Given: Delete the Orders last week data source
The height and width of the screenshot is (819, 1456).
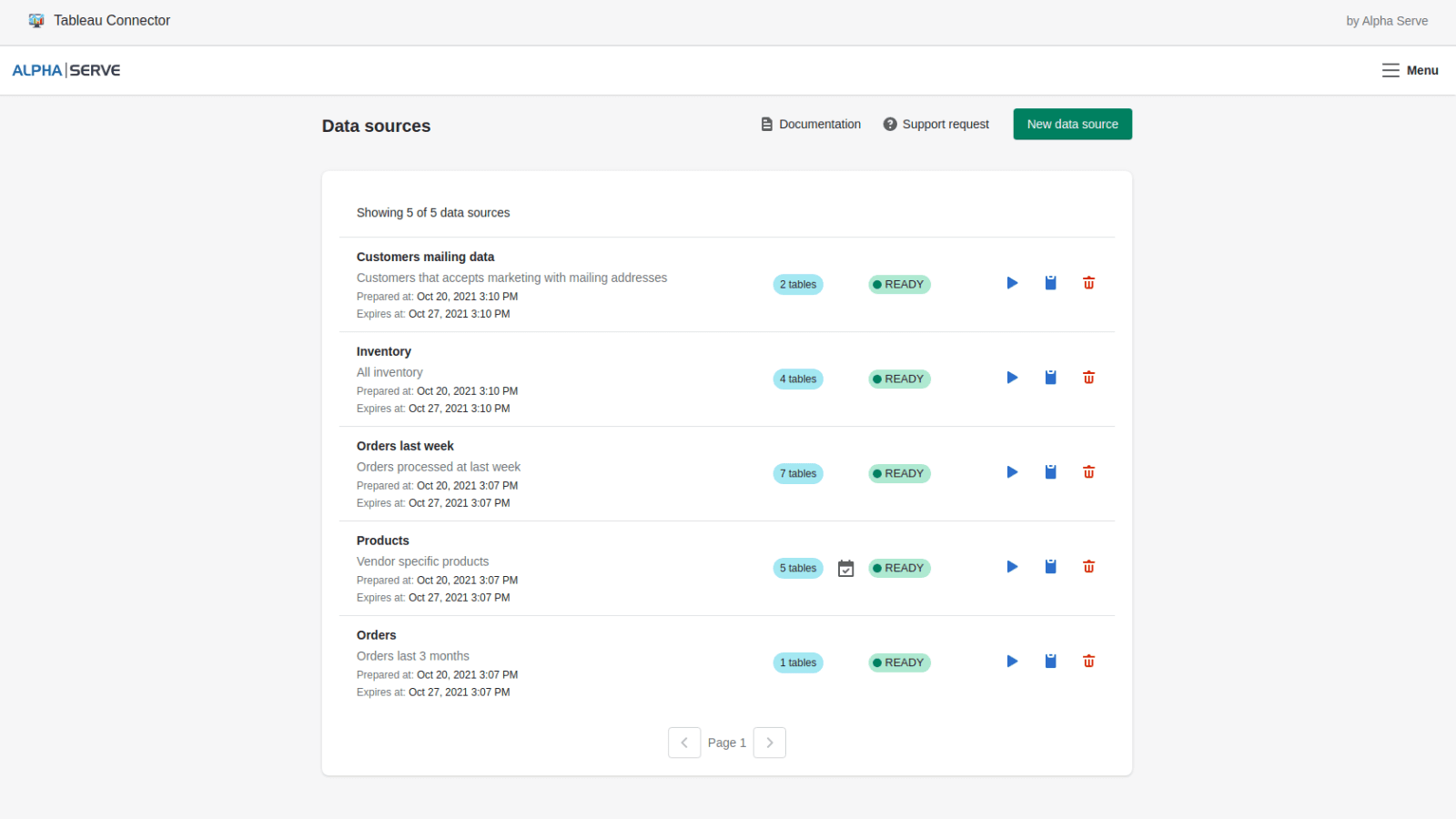Looking at the screenshot, I should coord(1088,471).
